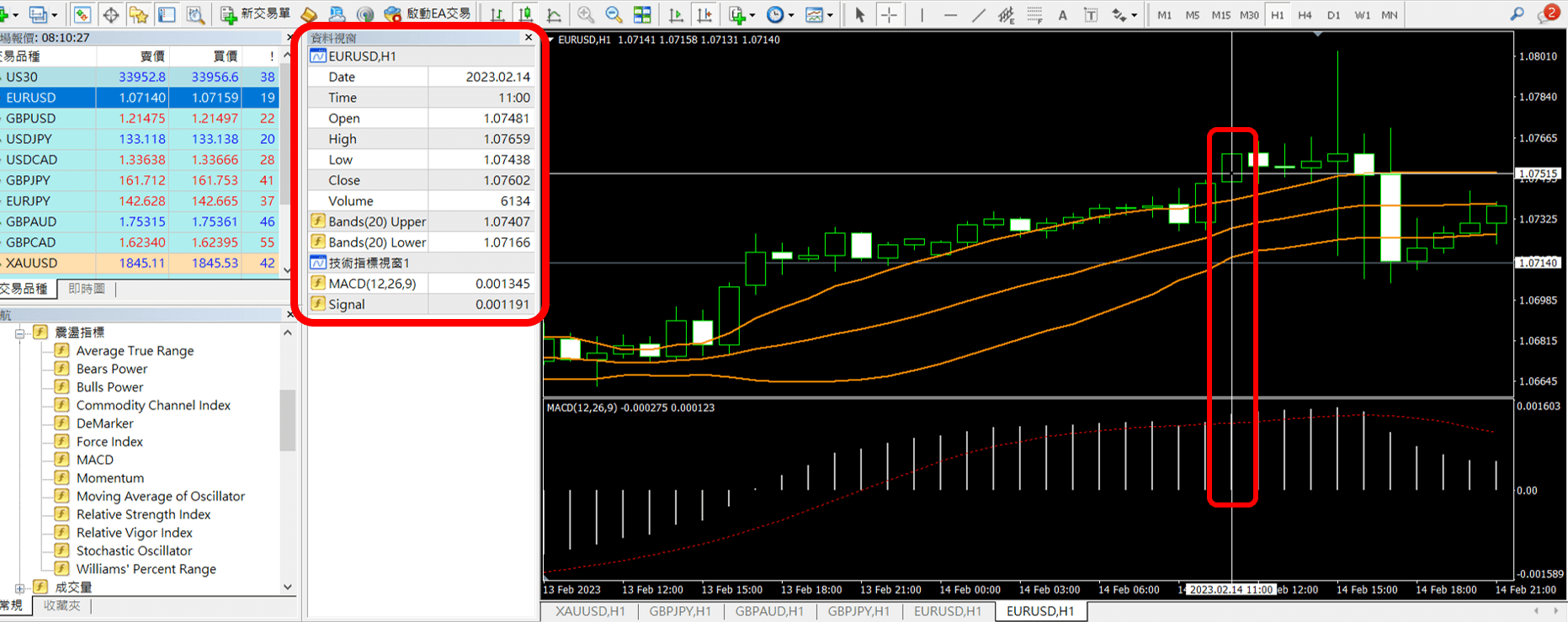Select the trendline drawing tool
This screenshot has height=622, width=1568.
pos(978,15)
